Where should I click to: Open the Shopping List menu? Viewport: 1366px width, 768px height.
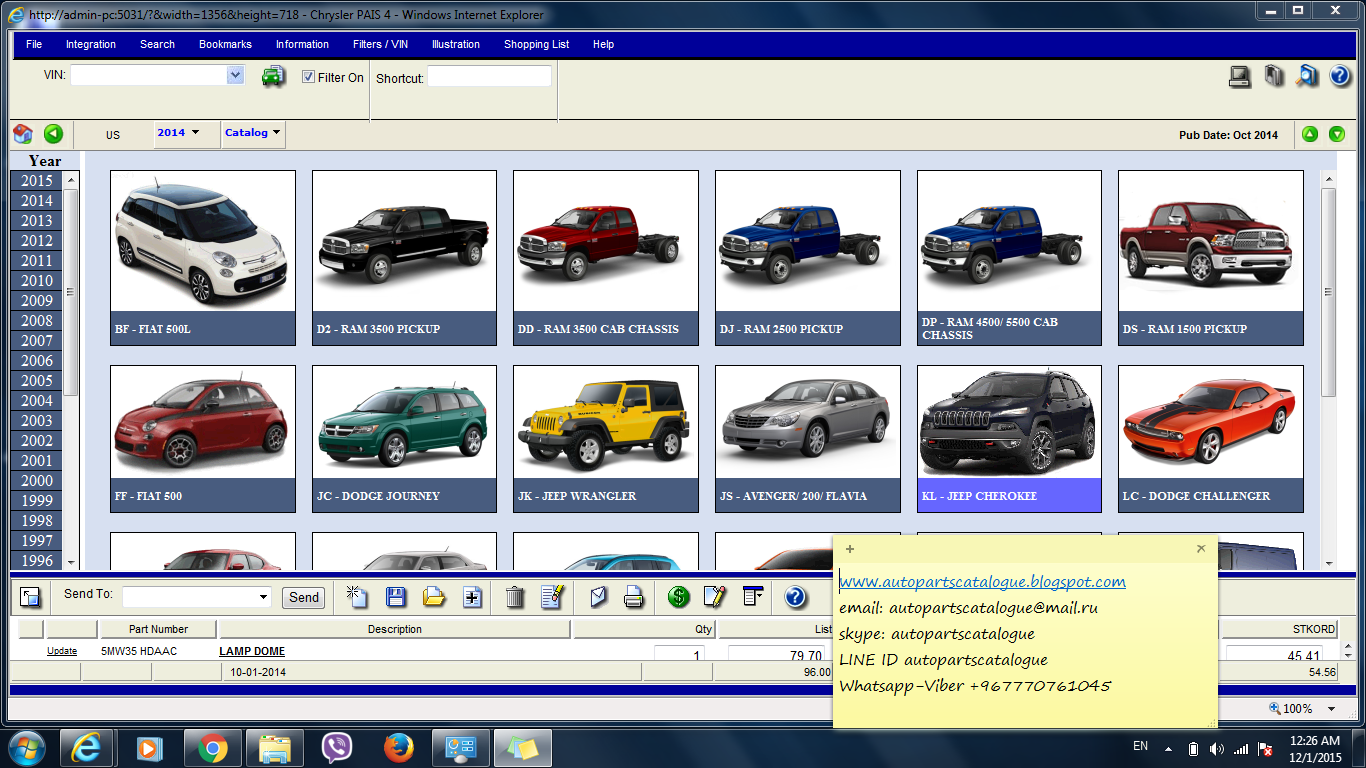pyautogui.click(x=536, y=44)
